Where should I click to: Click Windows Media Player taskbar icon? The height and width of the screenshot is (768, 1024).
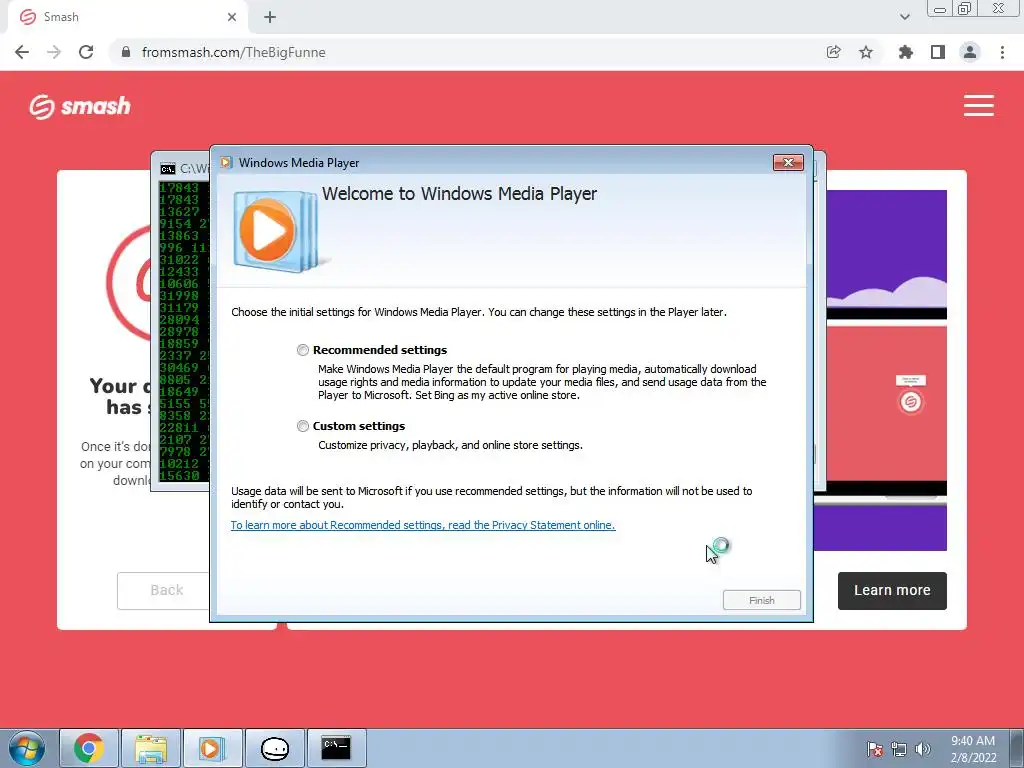tap(212, 748)
